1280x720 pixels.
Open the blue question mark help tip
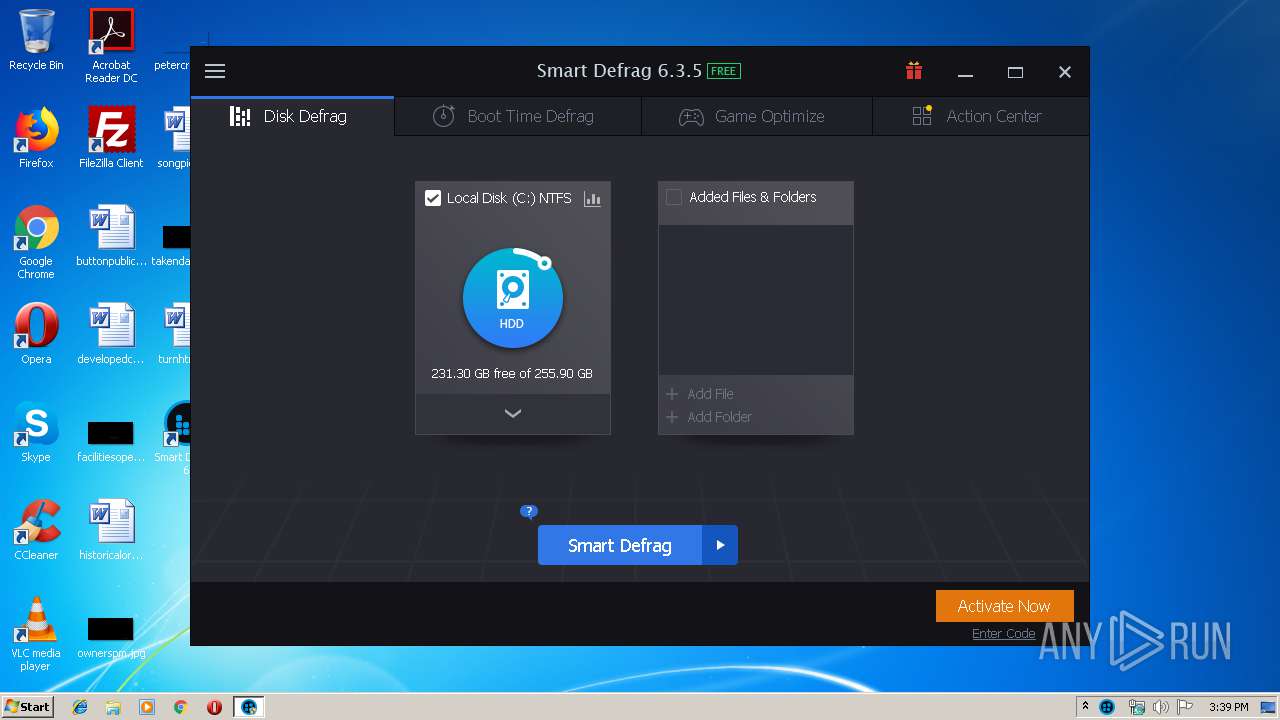pyautogui.click(x=529, y=512)
